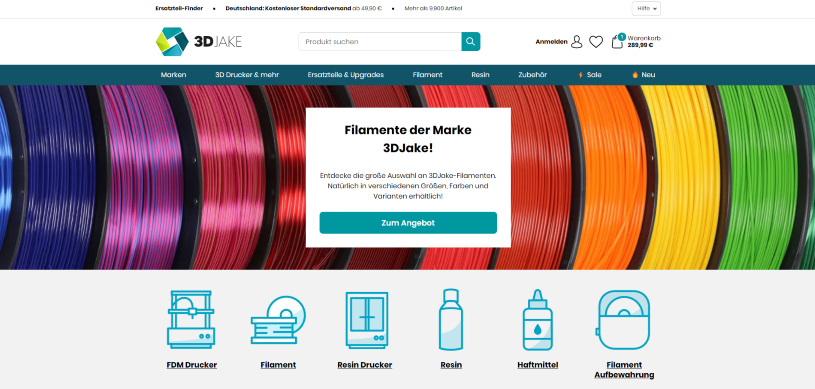Click the magnifier search button
The height and width of the screenshot is (389, 815).
tap(470, 42)
